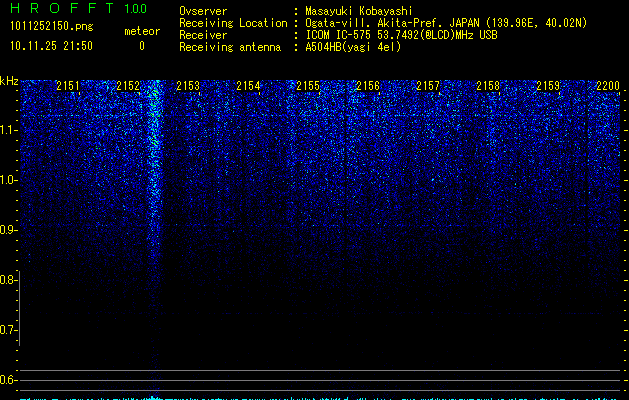Click the 2156 time marker

click(x=368, y=86)
